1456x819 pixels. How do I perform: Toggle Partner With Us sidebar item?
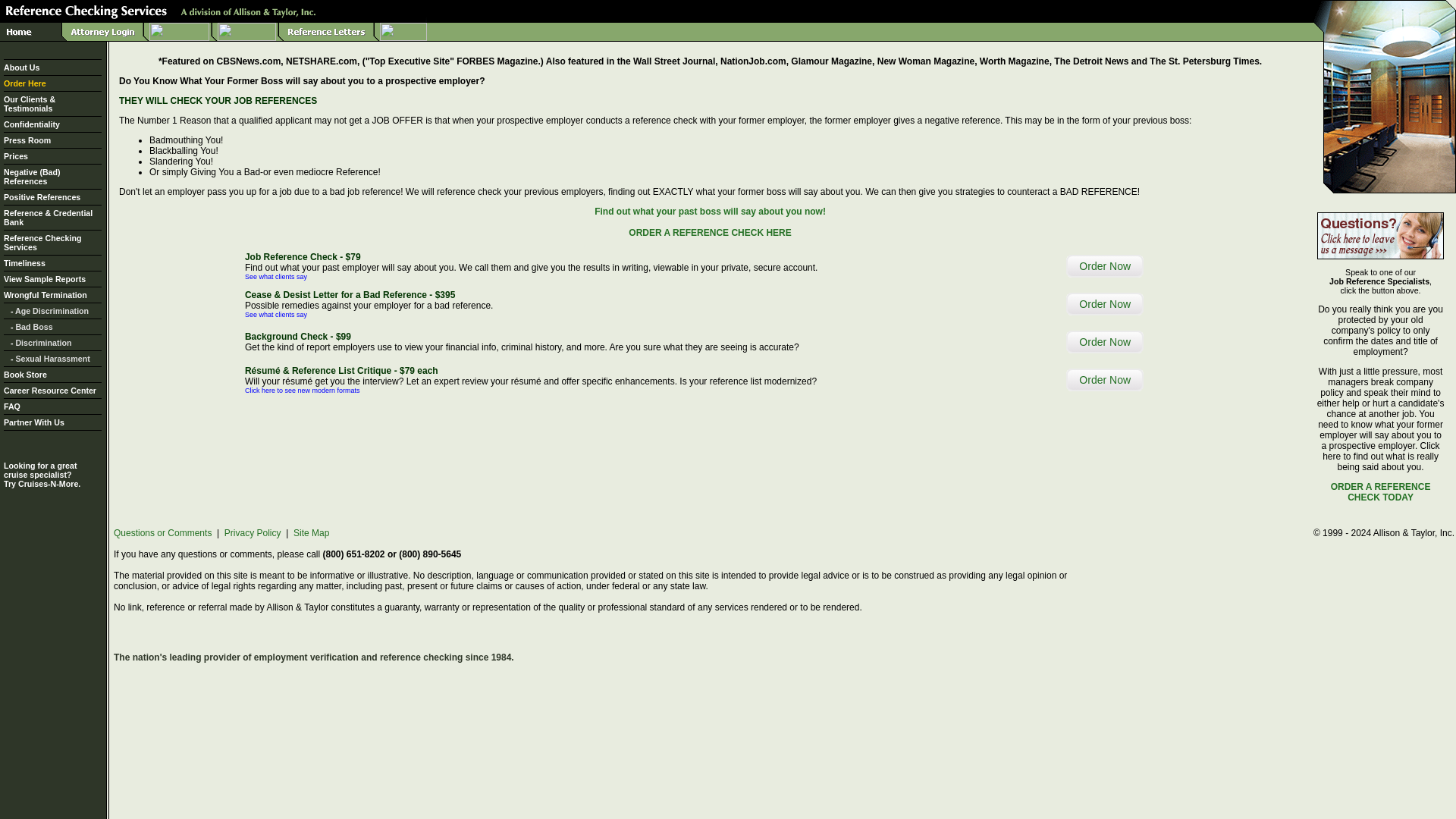(x=33, y=422)
